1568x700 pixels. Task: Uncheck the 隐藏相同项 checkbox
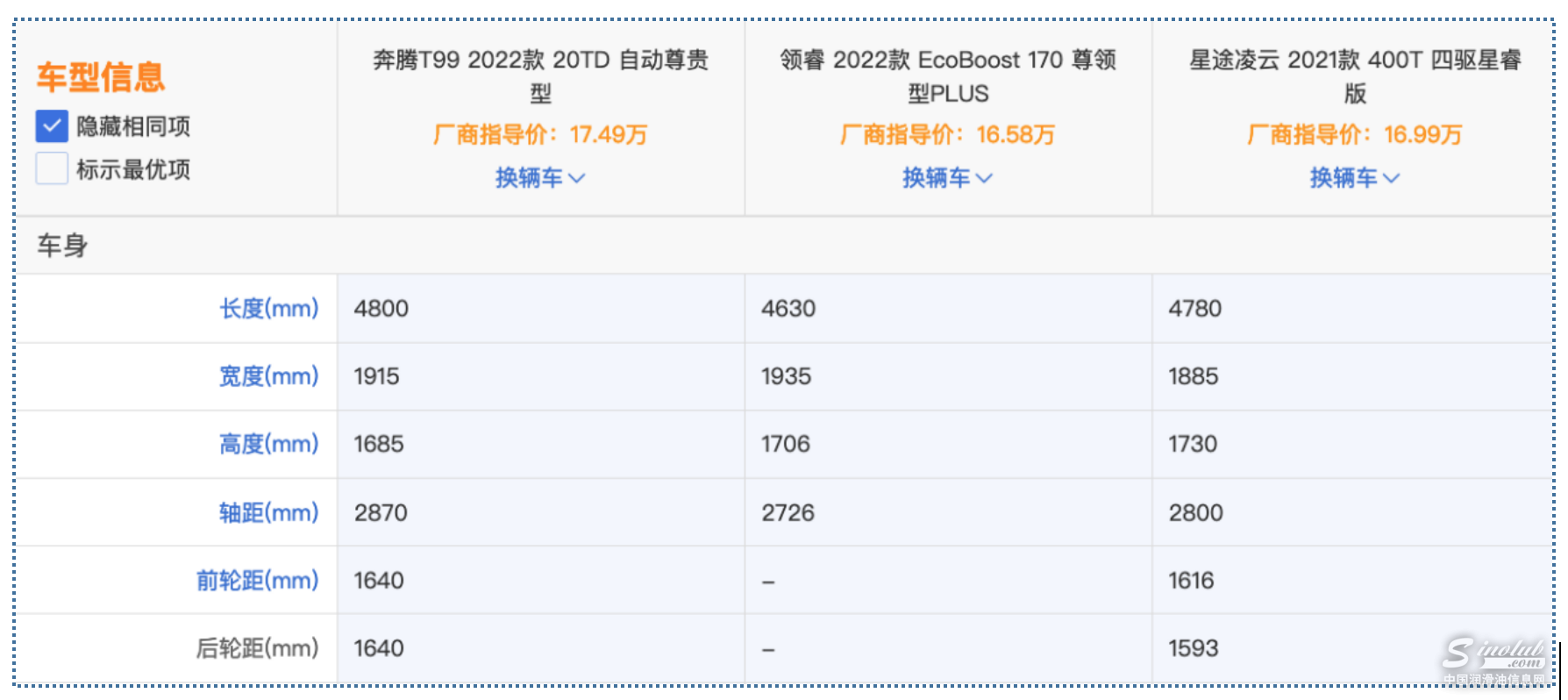tap(52, 126)
